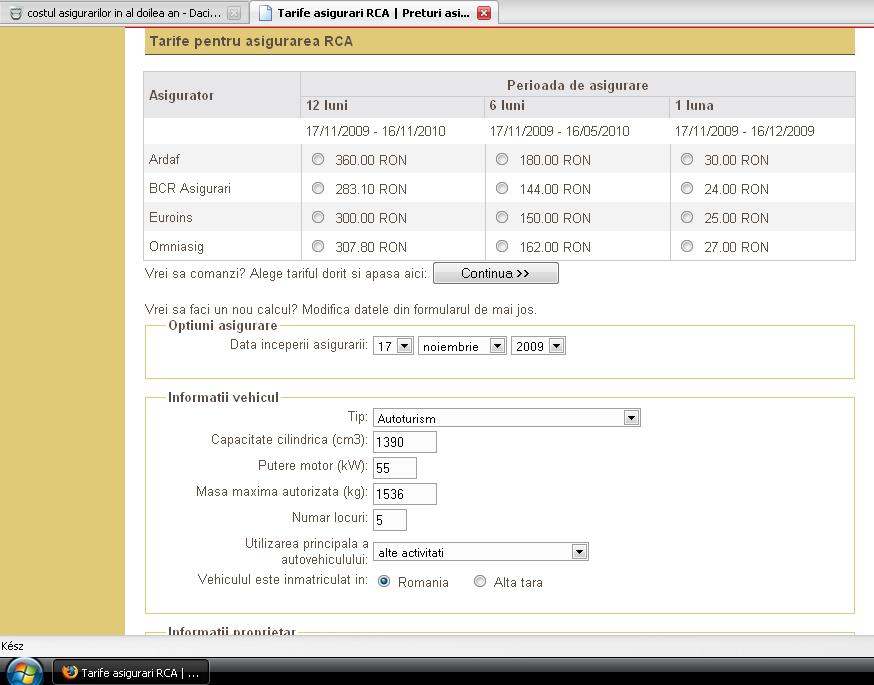Viewport: 874px width, 685px height.
Task: Select Ardaf 12 luni 360.00 RON option
Action: coord(318,160)
